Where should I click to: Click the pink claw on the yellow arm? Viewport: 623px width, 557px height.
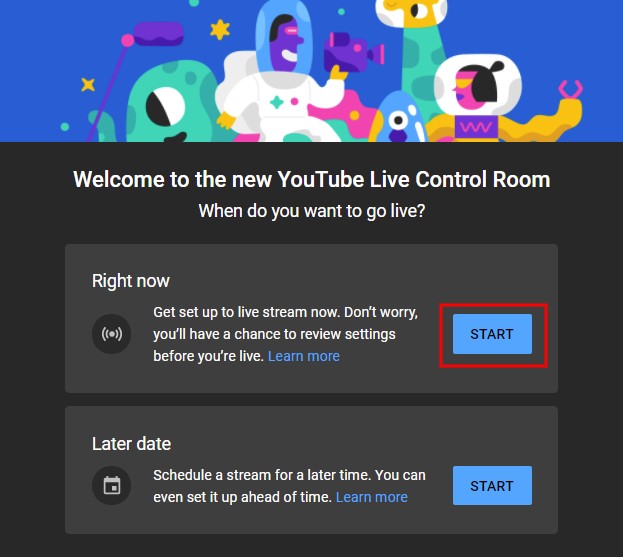point(571,90)
